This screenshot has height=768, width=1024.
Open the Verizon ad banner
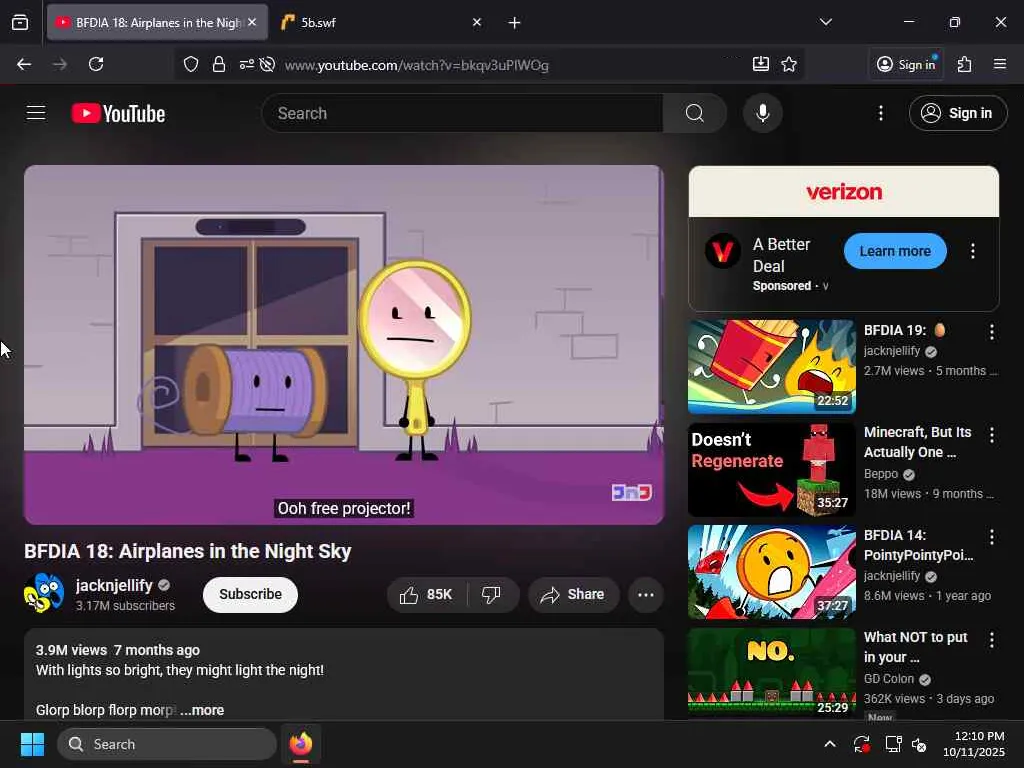[x=844, y=191]
